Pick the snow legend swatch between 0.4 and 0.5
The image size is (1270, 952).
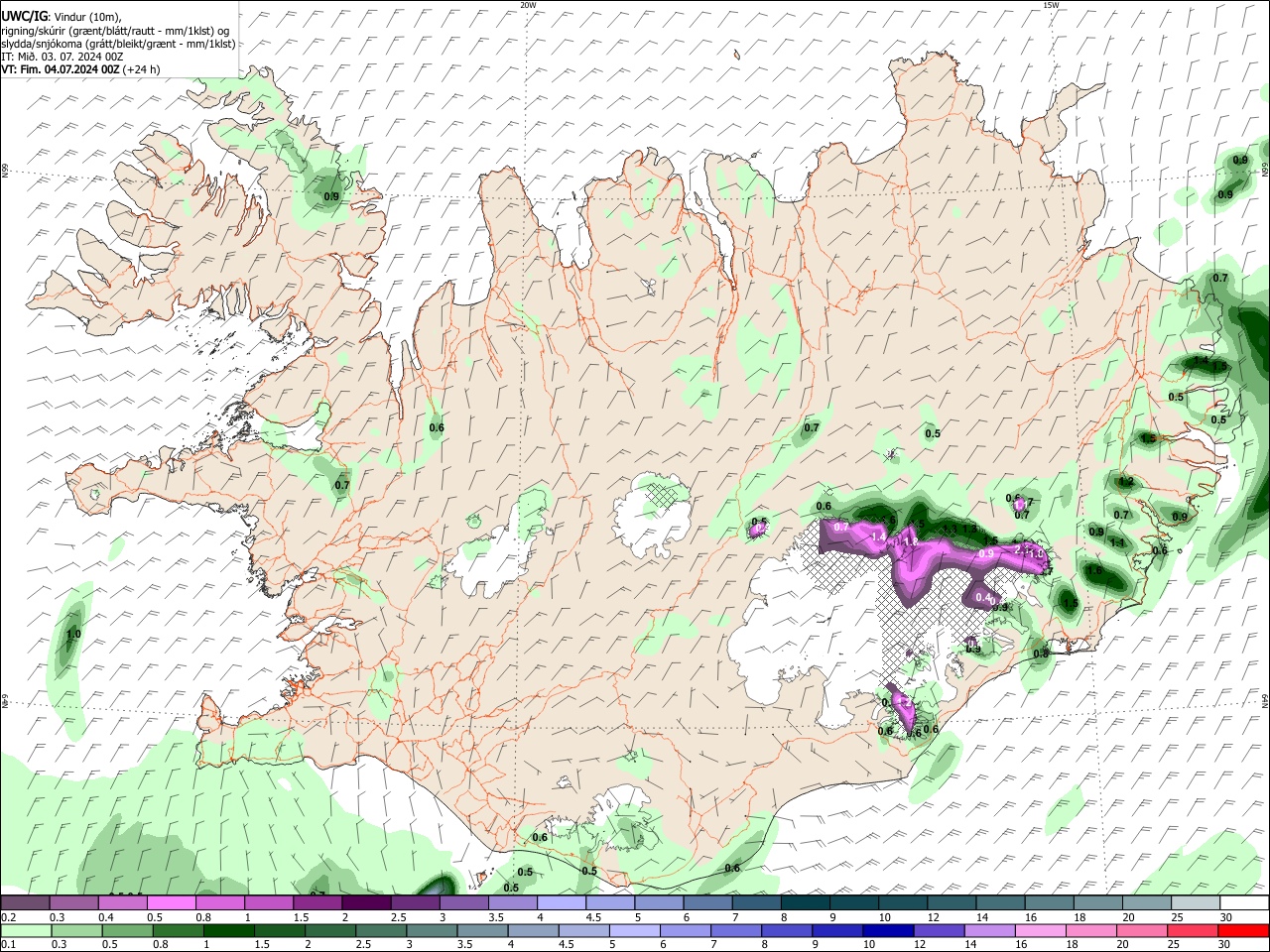pos(122,903)
